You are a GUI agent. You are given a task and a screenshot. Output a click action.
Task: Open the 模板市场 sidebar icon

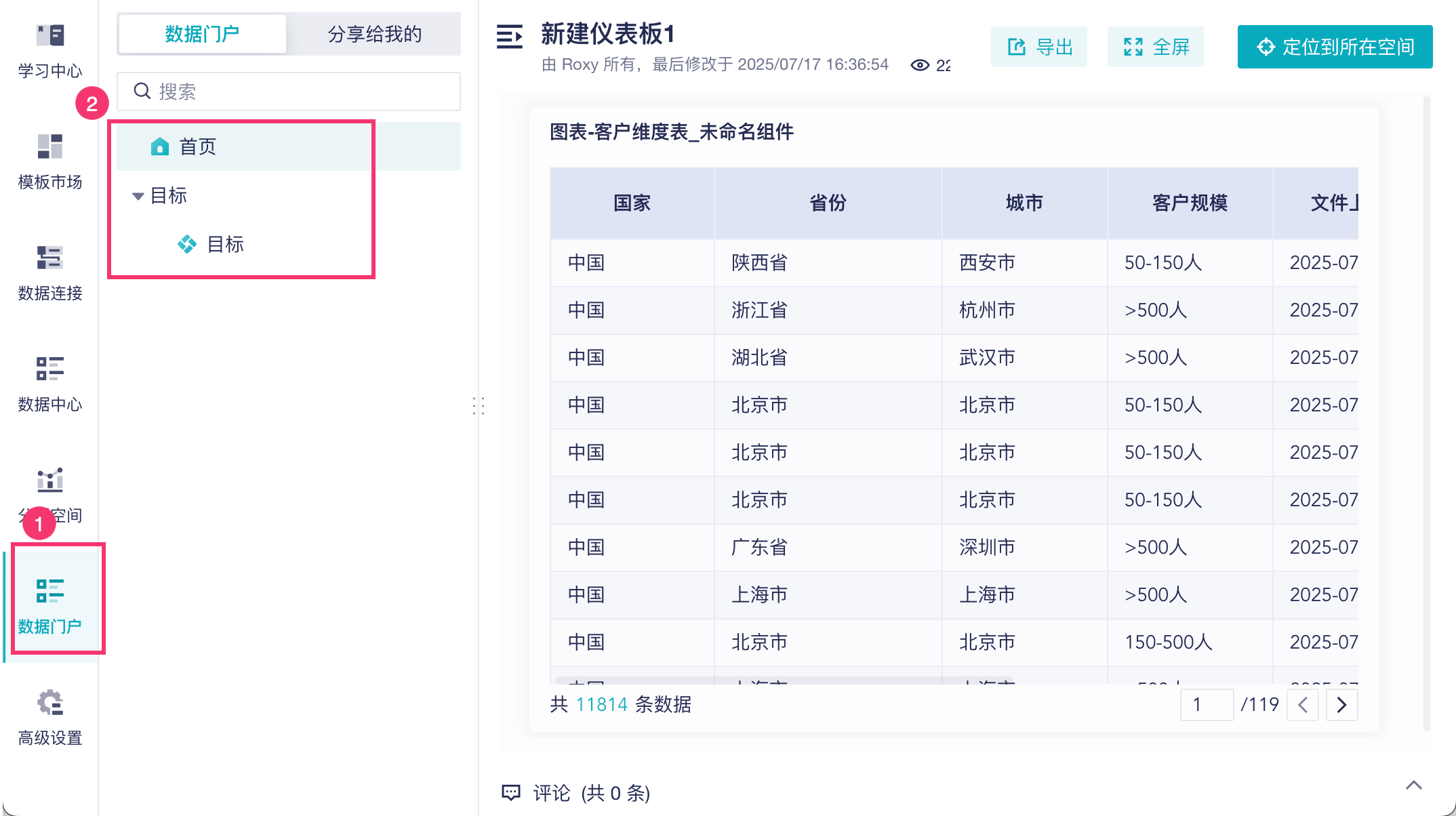(50, 147)
